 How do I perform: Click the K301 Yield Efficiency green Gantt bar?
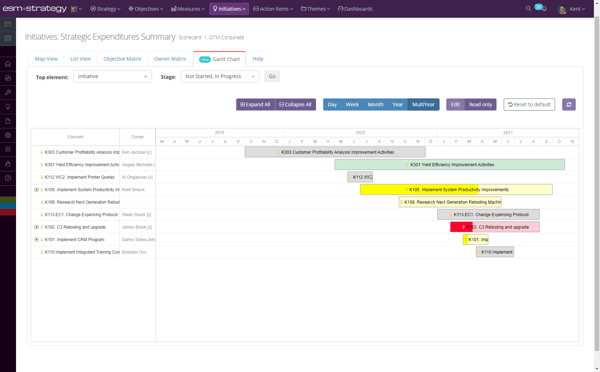point(450,165)
